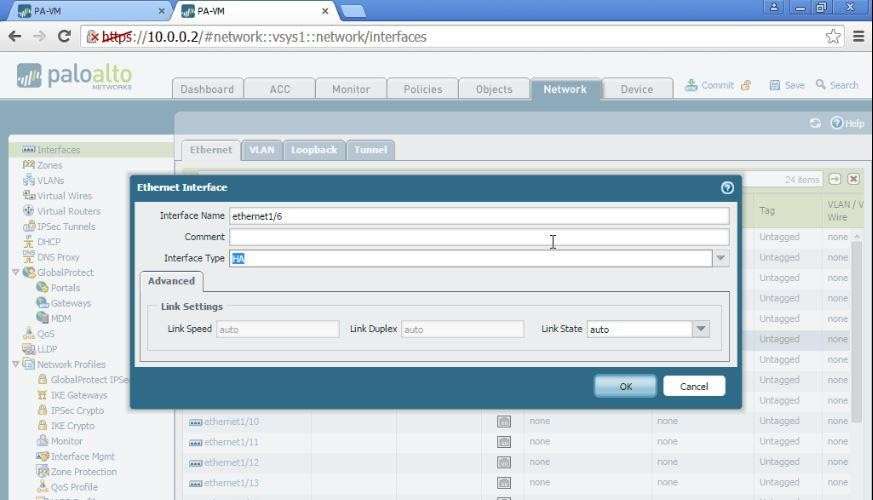Collapse the Network Profiles tree node
Screen dimensions: 873x500
16,364
